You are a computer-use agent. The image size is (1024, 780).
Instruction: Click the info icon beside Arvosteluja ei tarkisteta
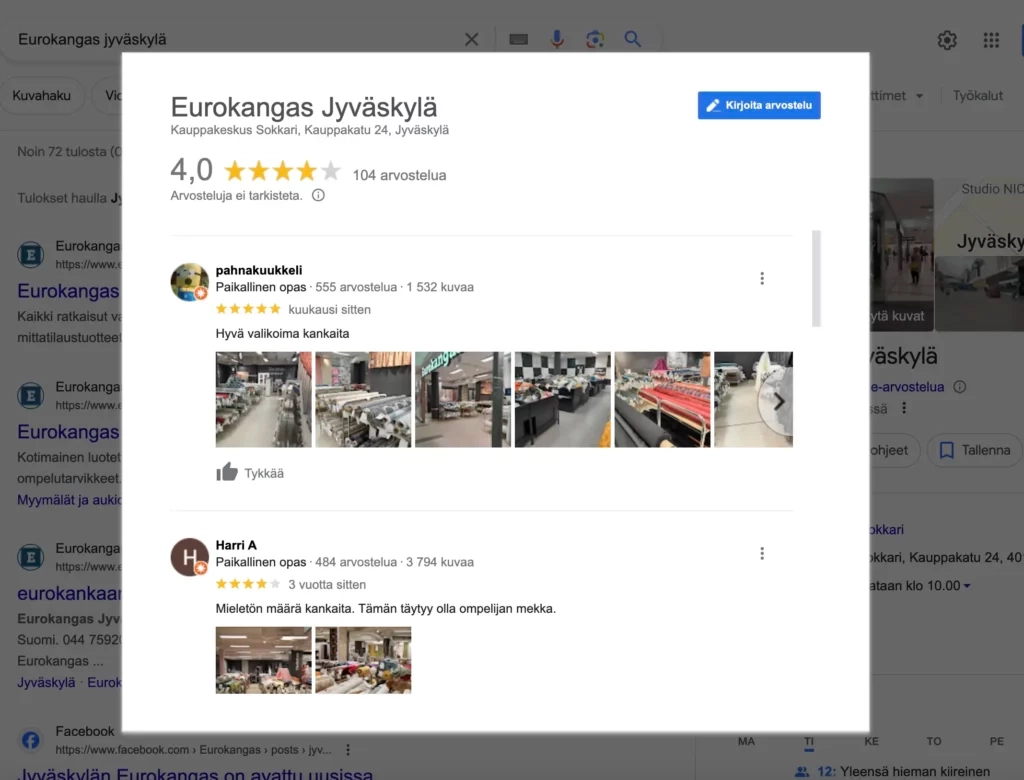pyautogui.click(x=318, y=195)
